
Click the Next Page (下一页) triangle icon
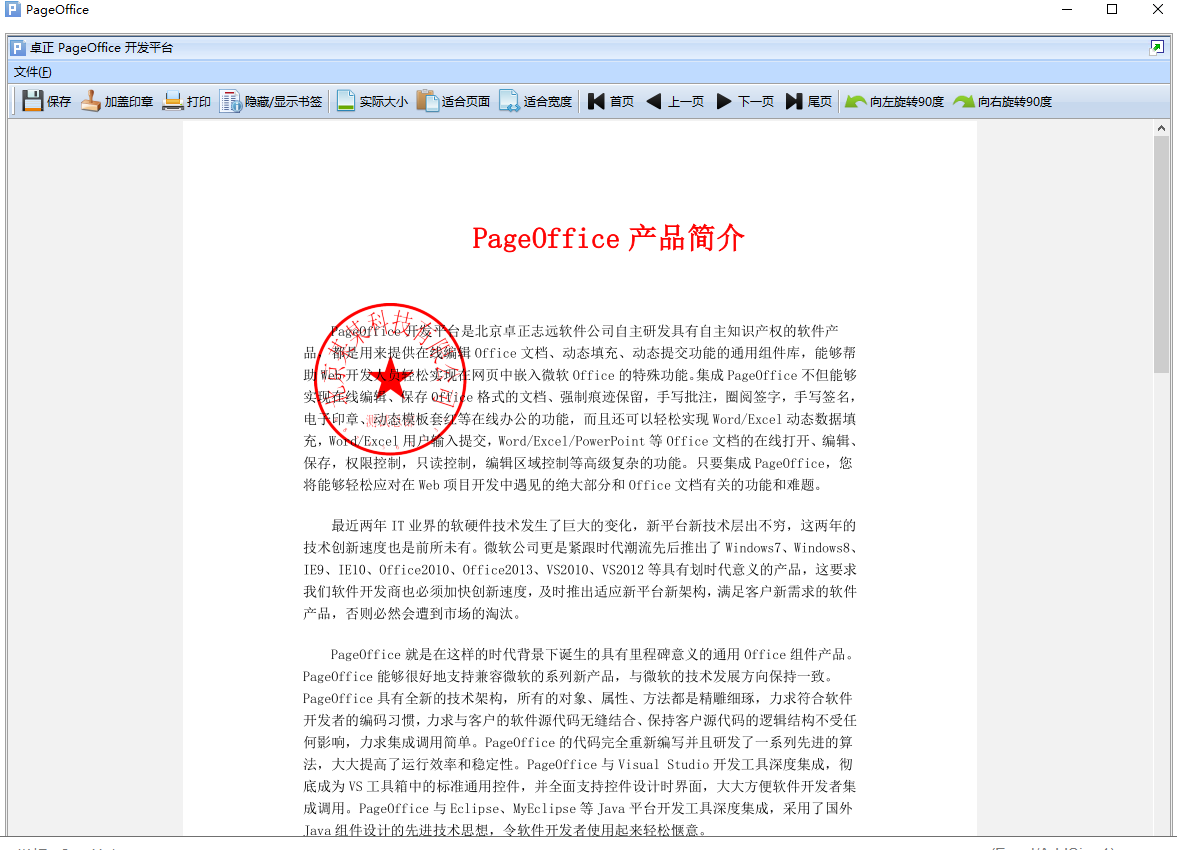coord(724,101)
